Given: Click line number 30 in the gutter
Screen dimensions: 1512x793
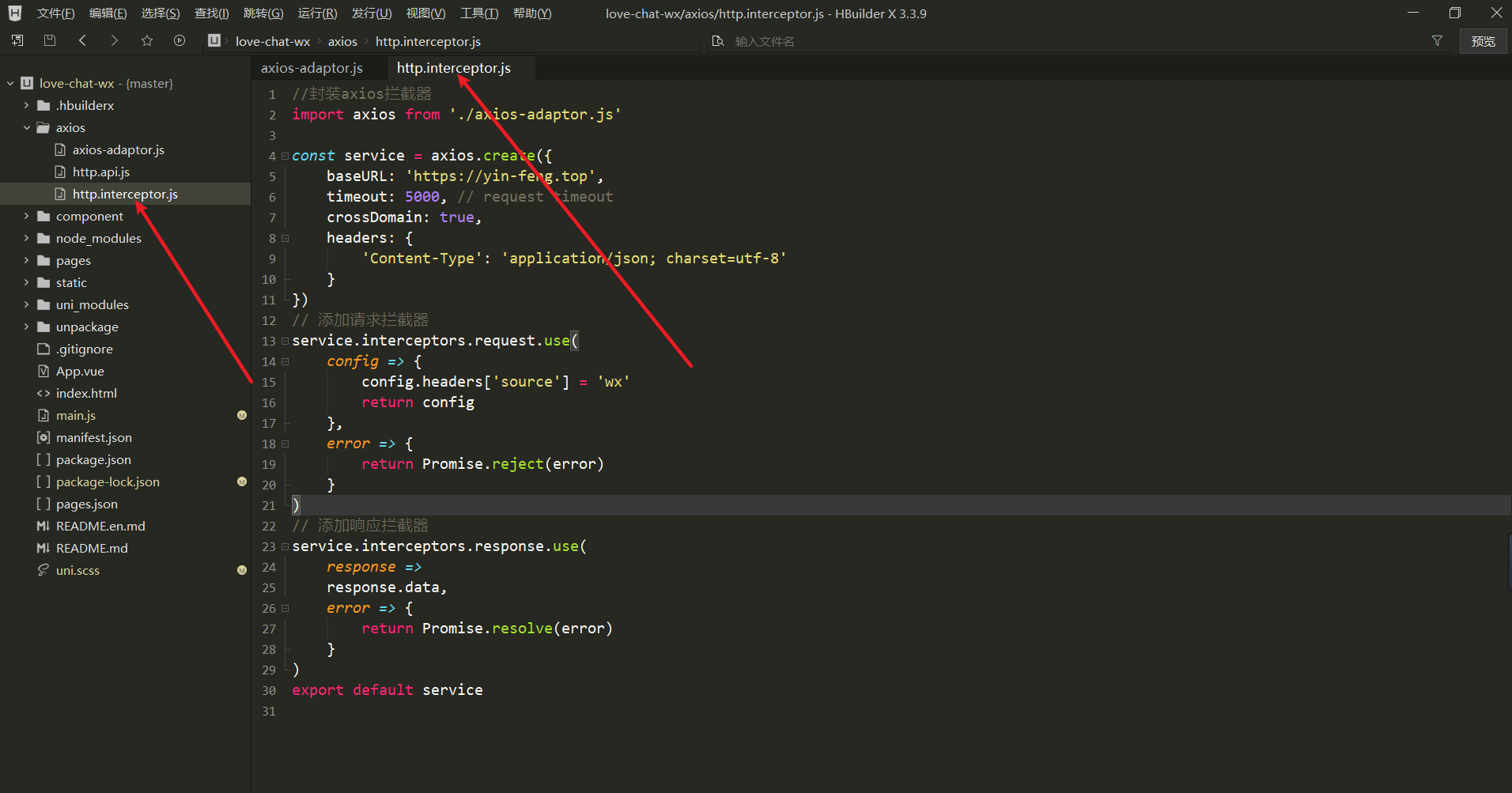Looking at the screenshot, I should (269, 690).
